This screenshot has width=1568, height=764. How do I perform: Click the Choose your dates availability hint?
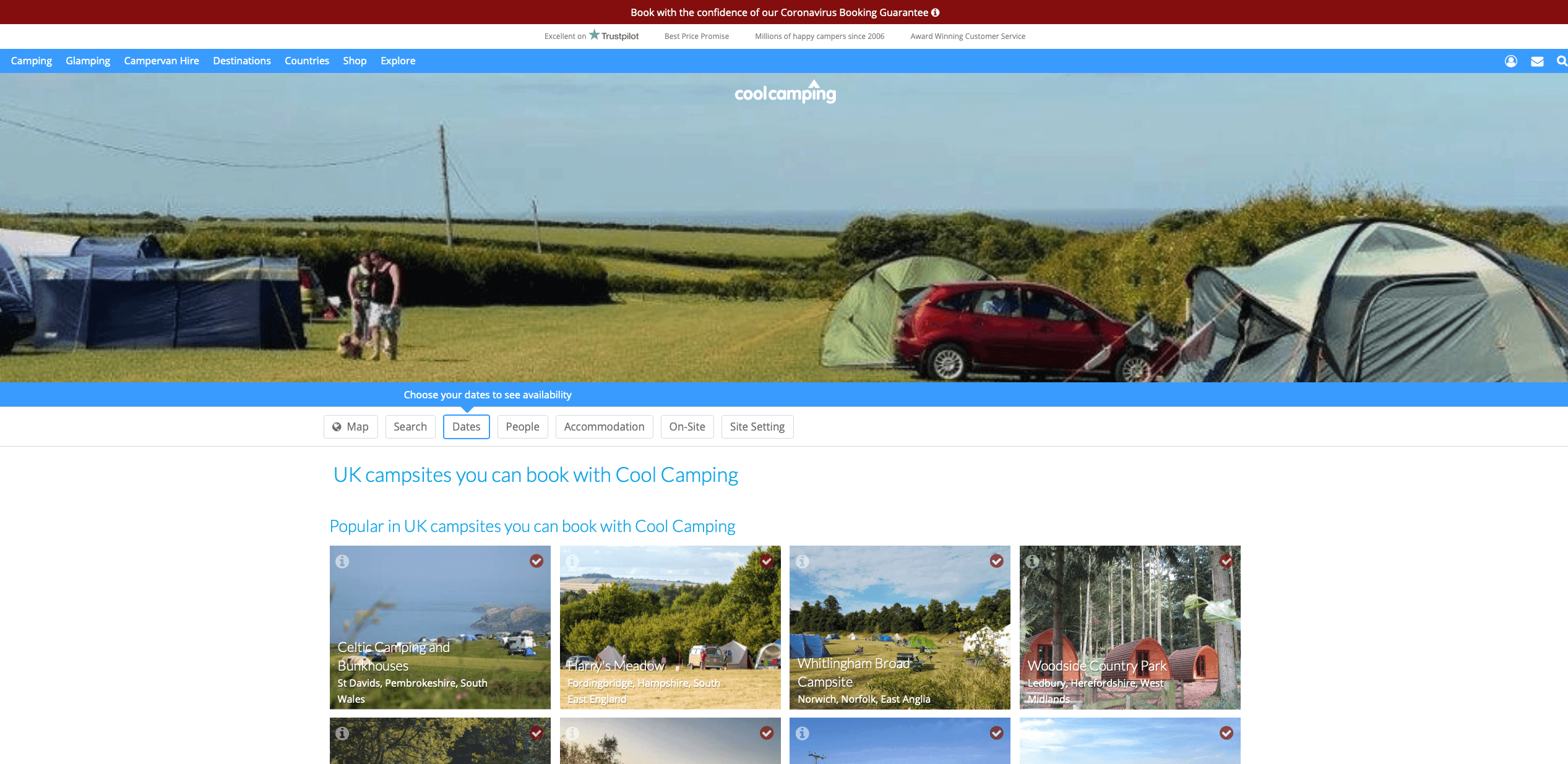point(488,395)
